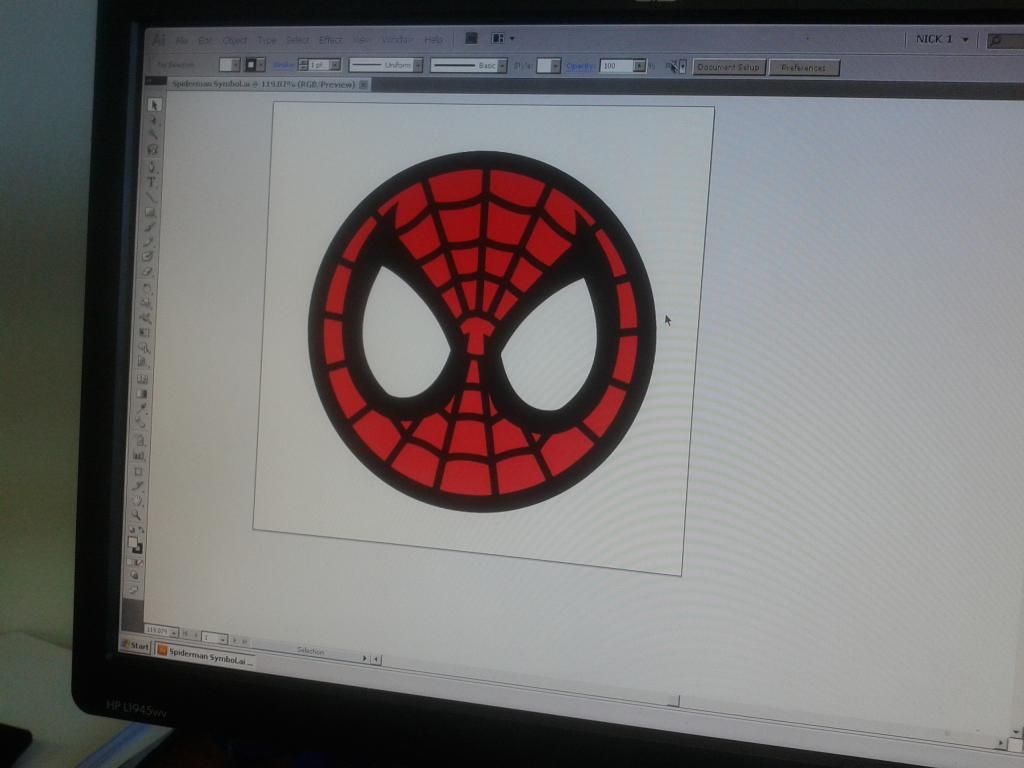
Task: Select the Type tool
Action: [152, 182]
